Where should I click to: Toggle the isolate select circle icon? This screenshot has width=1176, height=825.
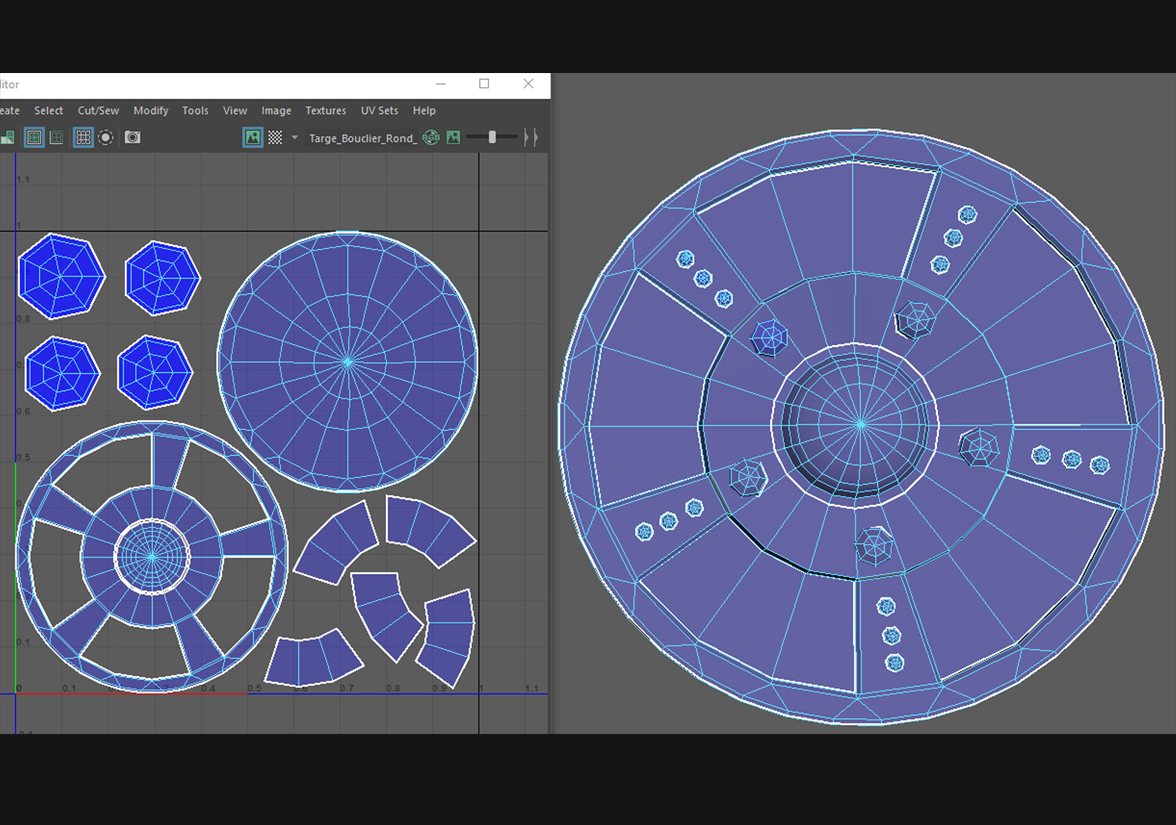pos(105,137)
